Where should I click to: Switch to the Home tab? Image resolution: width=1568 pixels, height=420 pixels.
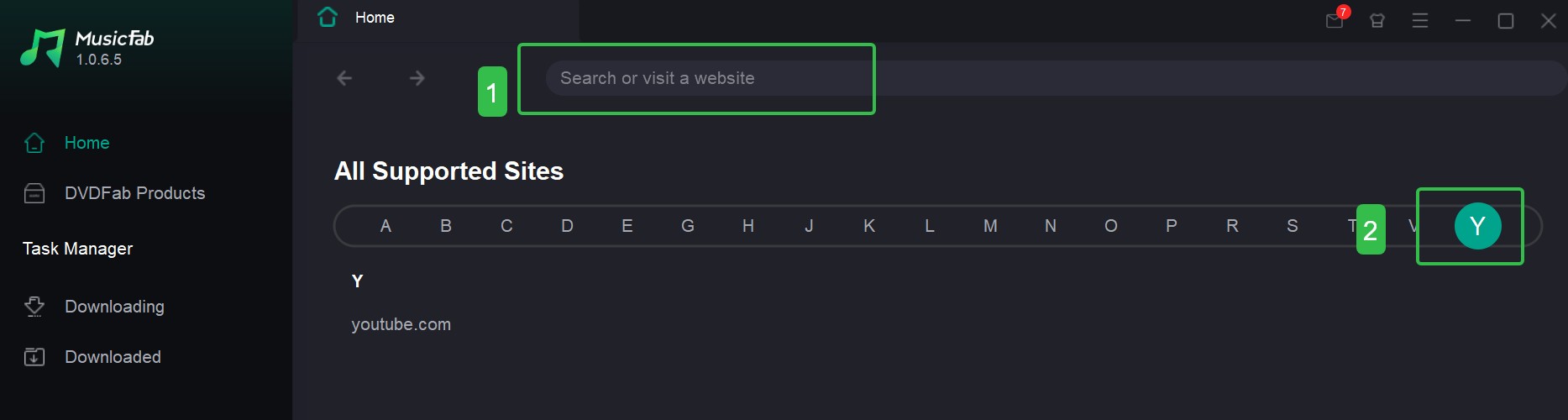[x=374, y=18]
